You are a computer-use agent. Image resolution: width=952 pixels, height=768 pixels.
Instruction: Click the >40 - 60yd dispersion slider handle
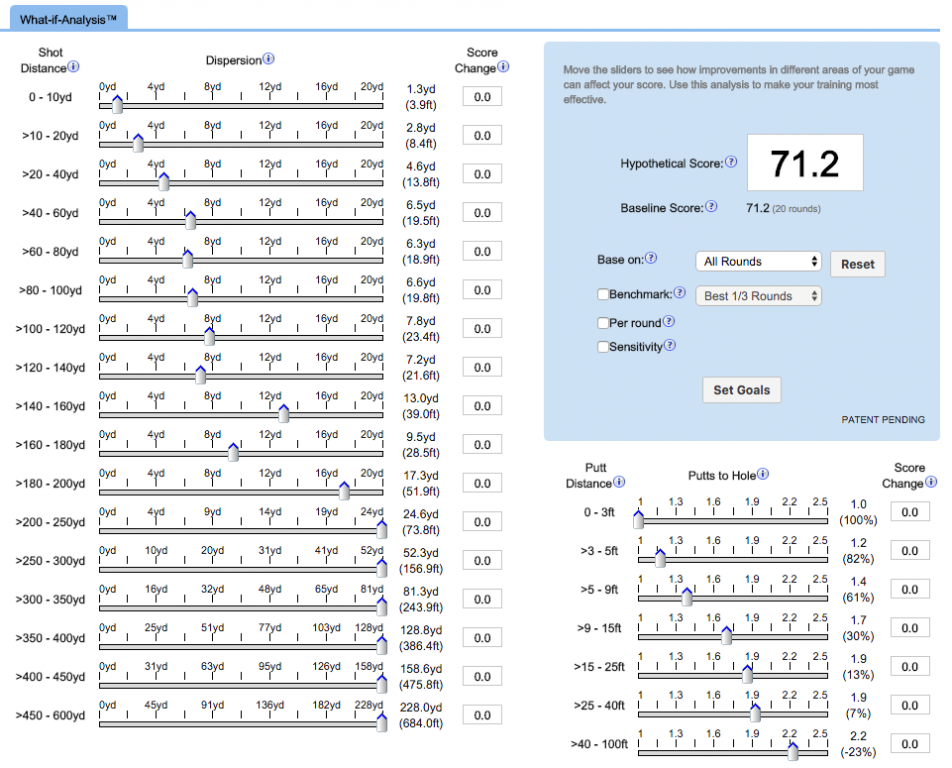pos(191,220)
